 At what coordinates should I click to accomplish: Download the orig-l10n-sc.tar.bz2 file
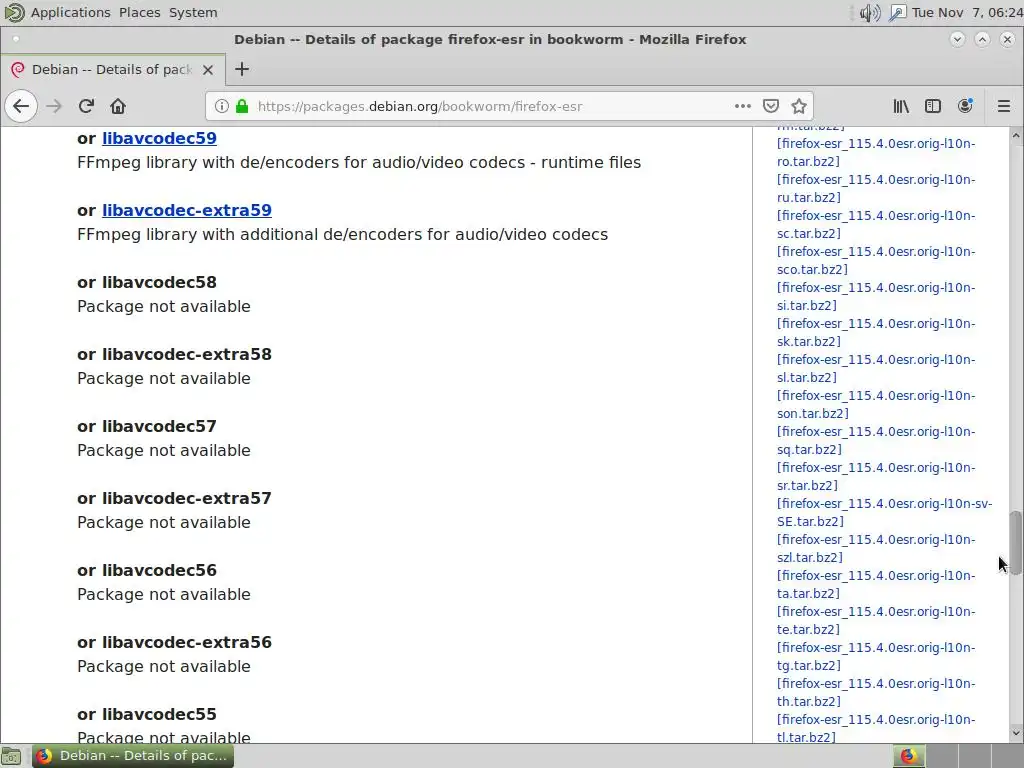click(x=876, y=224)
